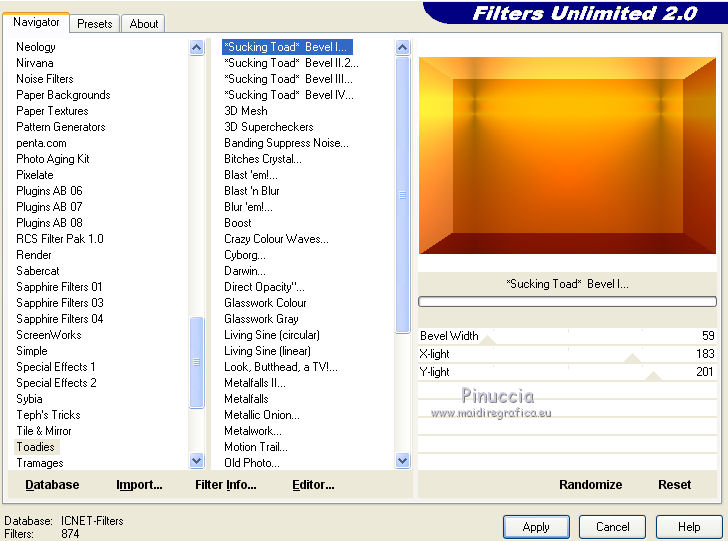
Task: Select the Paper Textures category
Action: pos(52,111)
